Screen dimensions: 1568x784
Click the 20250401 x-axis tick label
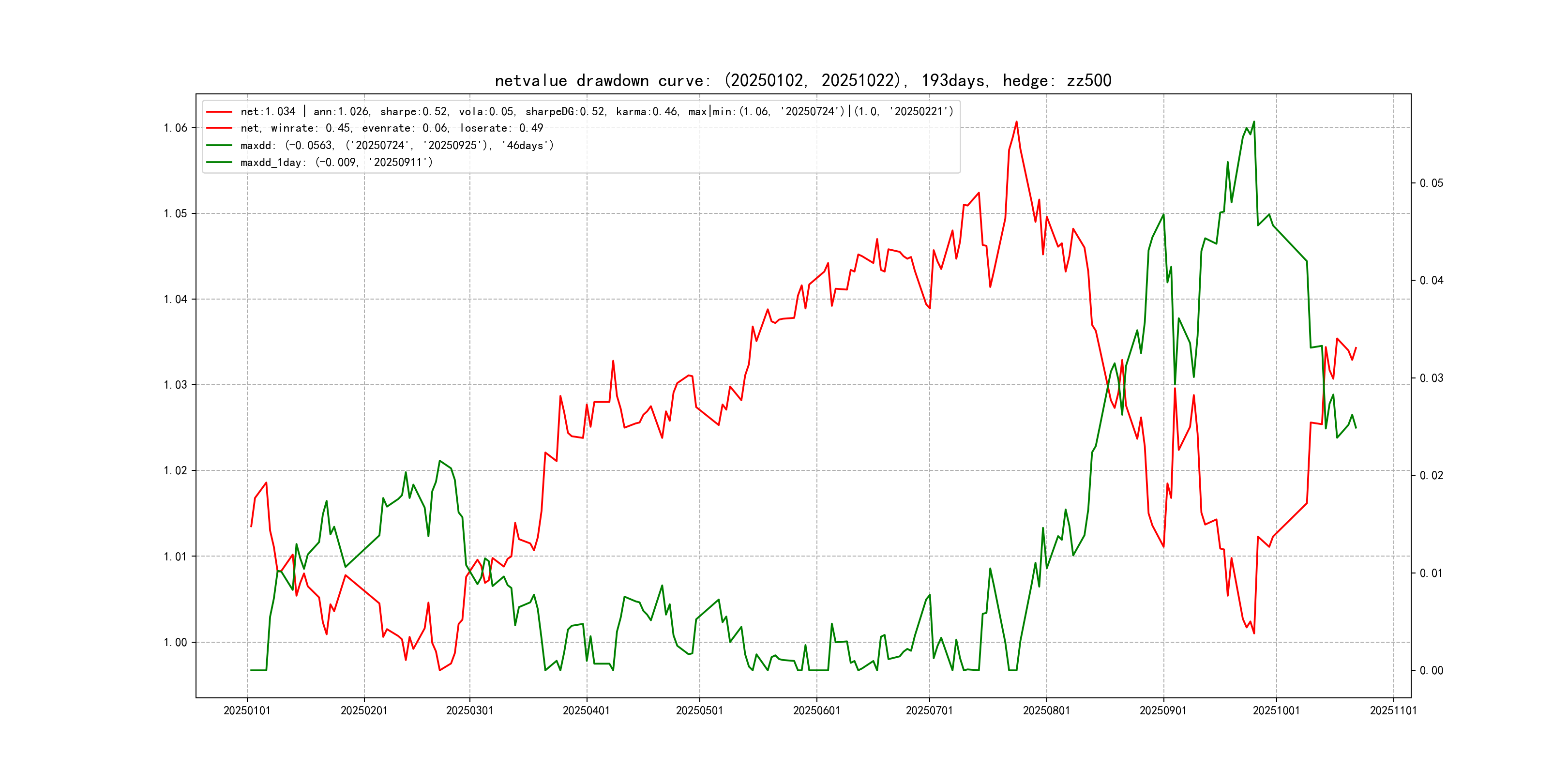[x=586, y=711]
